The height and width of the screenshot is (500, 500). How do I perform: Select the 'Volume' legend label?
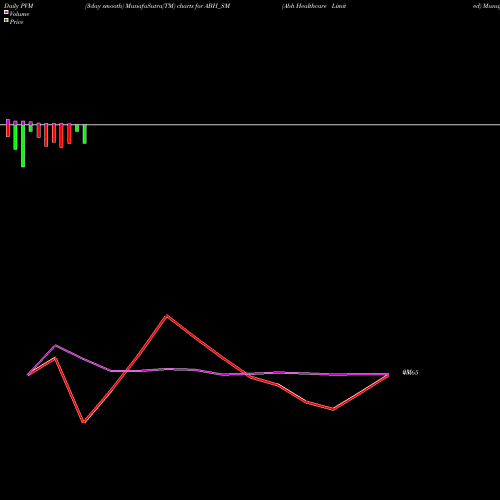pos(19,14)
